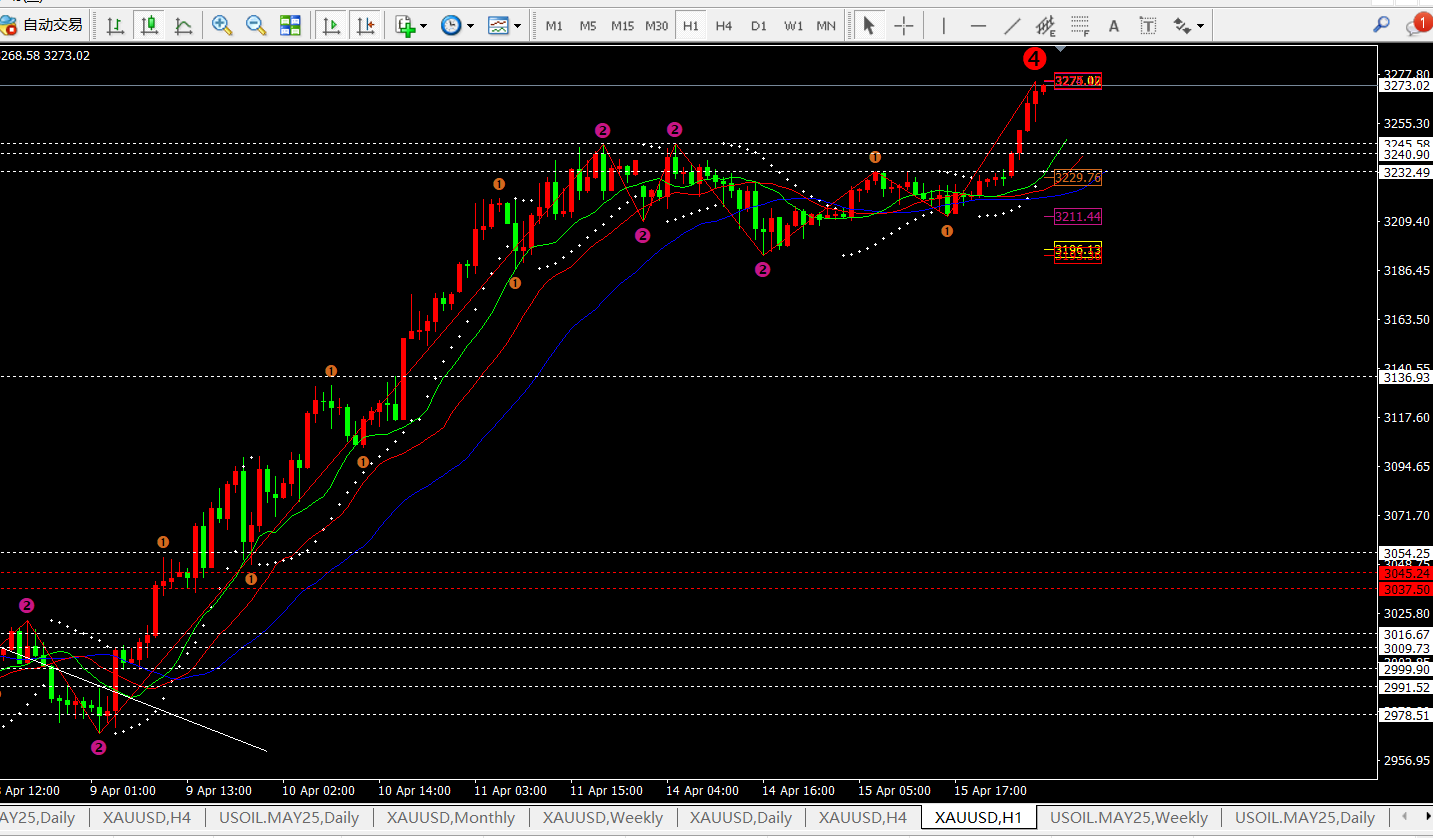Viewport: 1433px width, 838px height.
Task: Toggle the 自动交易 AutoTrading button
Action: click(x=43, y=25)
